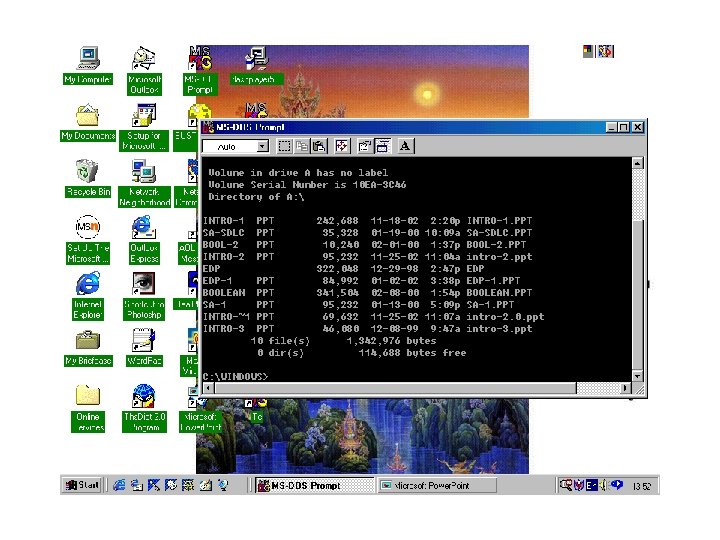Open the MS-DOS Prompt Properties tool

tap(365, 146)
